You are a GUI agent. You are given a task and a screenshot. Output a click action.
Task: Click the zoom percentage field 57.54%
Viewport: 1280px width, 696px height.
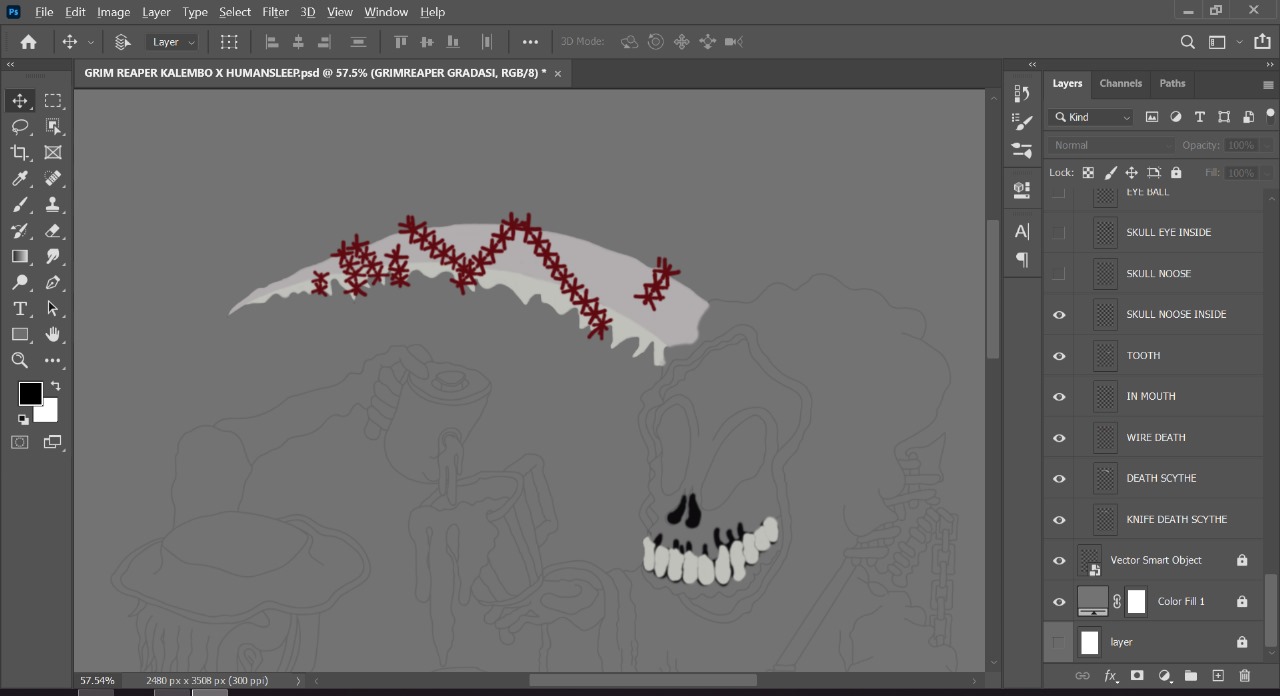tap(97, 681)
